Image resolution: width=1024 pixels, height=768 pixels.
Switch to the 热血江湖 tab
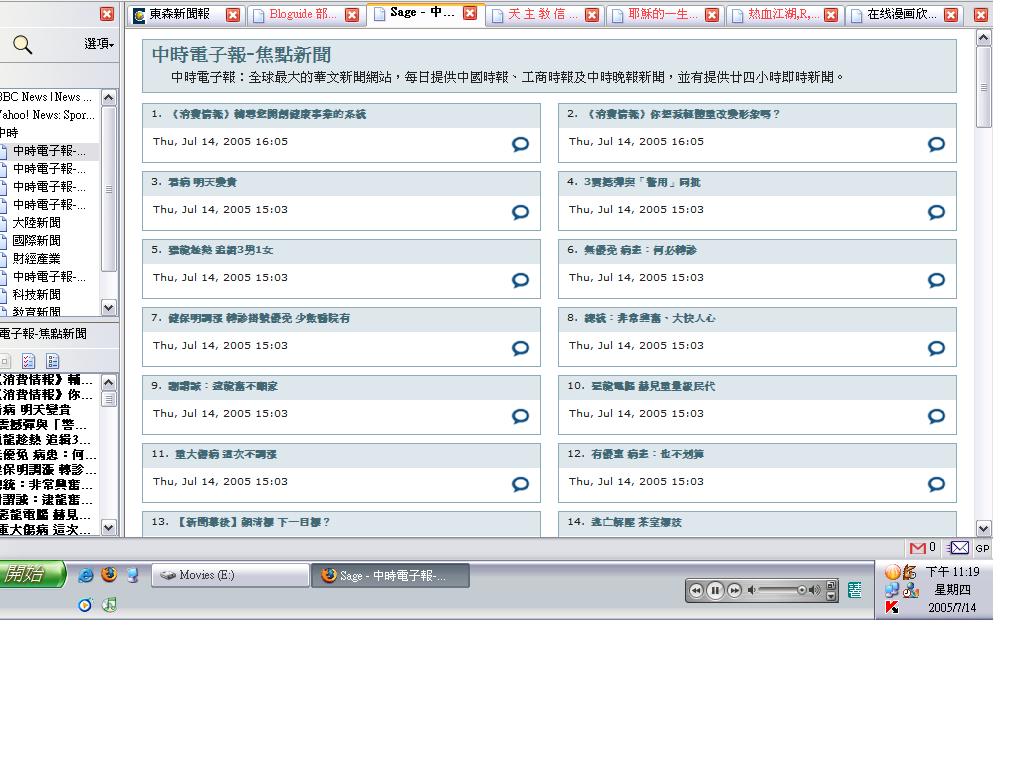[x=782, y=14]
